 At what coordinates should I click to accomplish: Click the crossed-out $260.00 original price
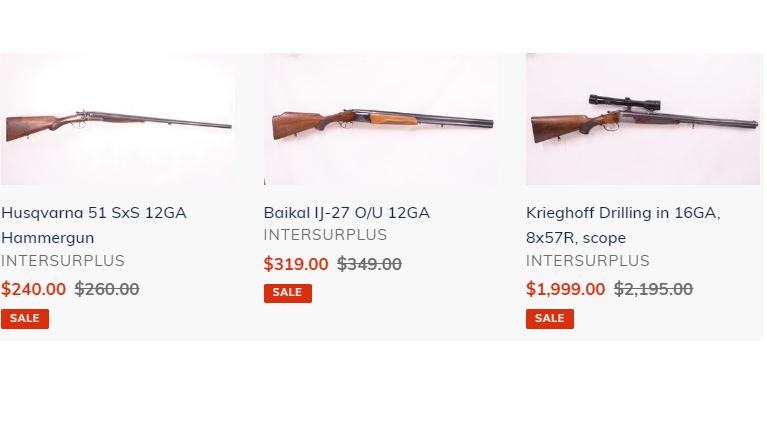click(x=107, y=289)
